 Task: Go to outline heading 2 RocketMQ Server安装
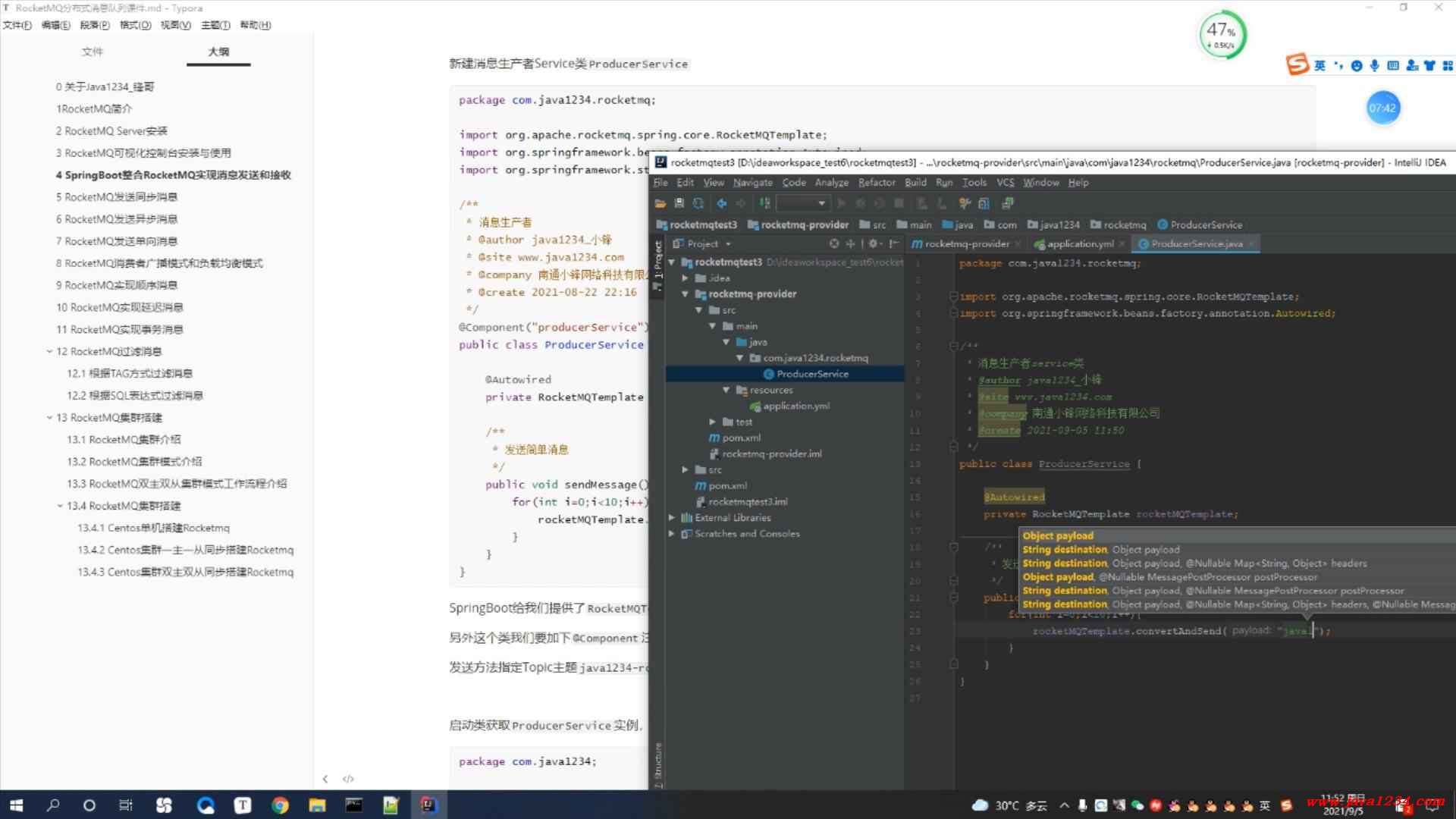click(111, 130)
